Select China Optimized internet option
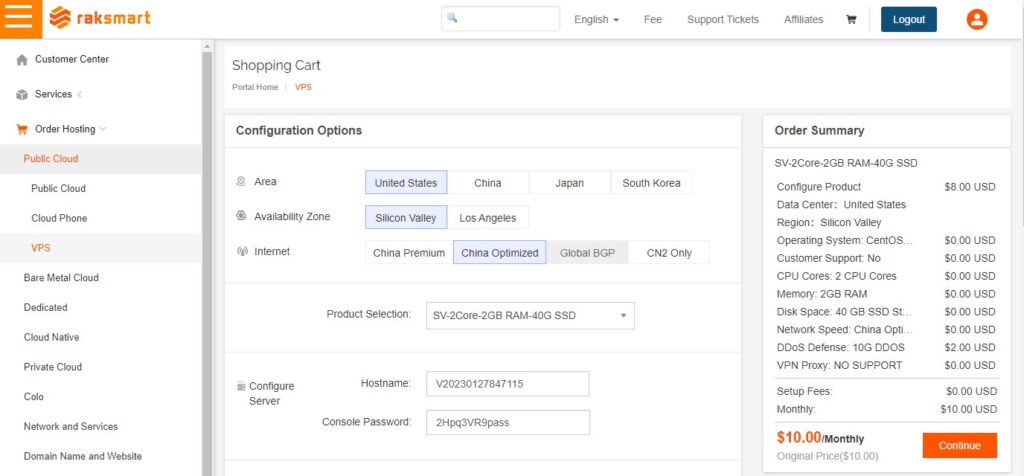The width and height of the screenshot is (1024, 476). click(500, 253)
